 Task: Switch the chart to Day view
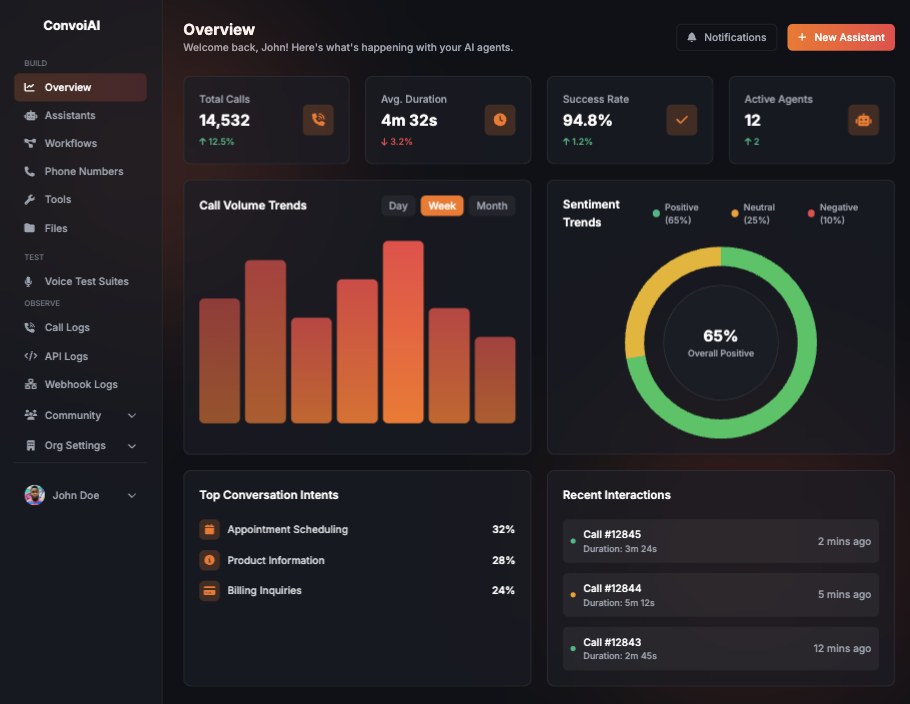[398, 206]
